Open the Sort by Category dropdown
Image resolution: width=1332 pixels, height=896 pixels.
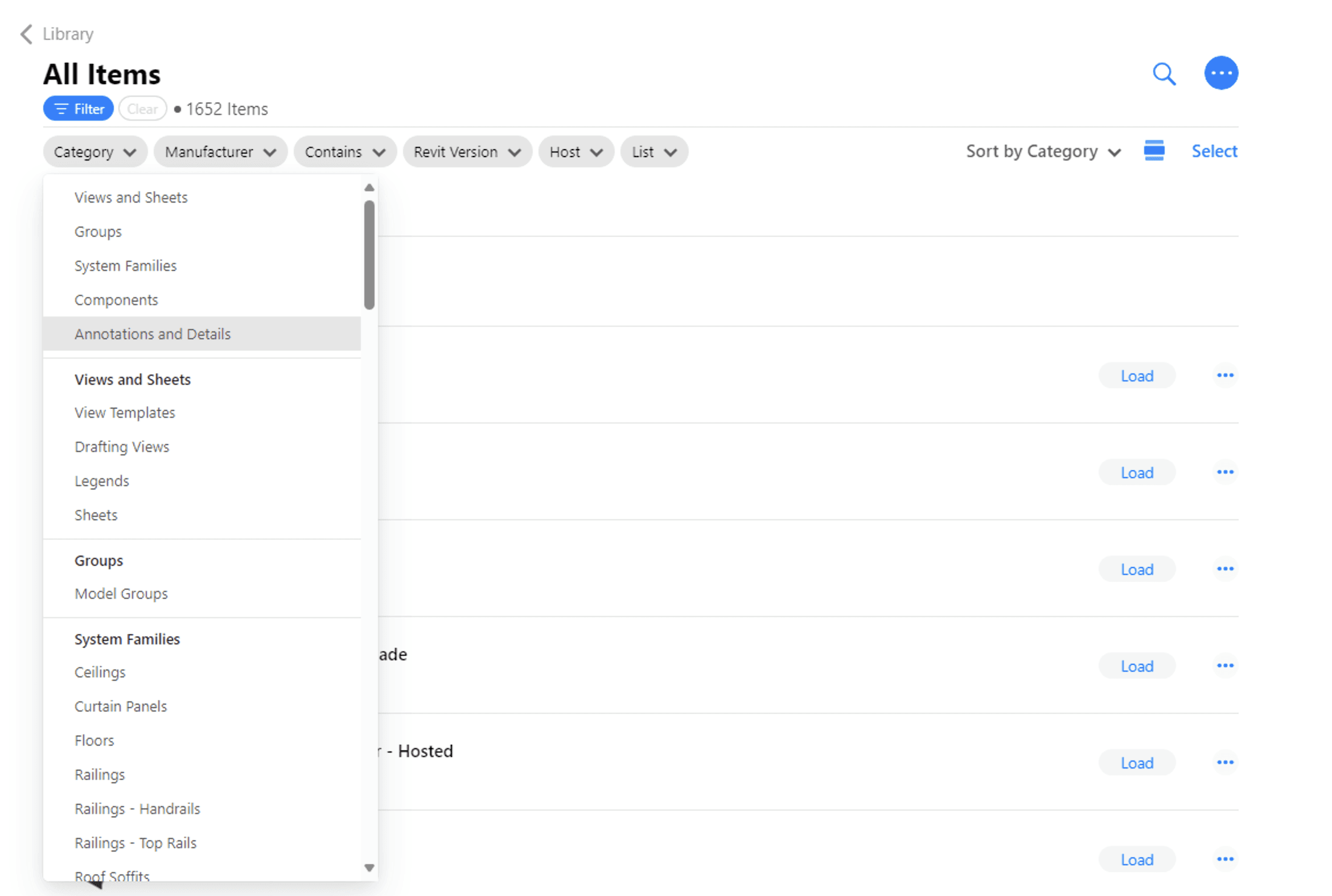pyautogui.click(x=1042, y=151)
